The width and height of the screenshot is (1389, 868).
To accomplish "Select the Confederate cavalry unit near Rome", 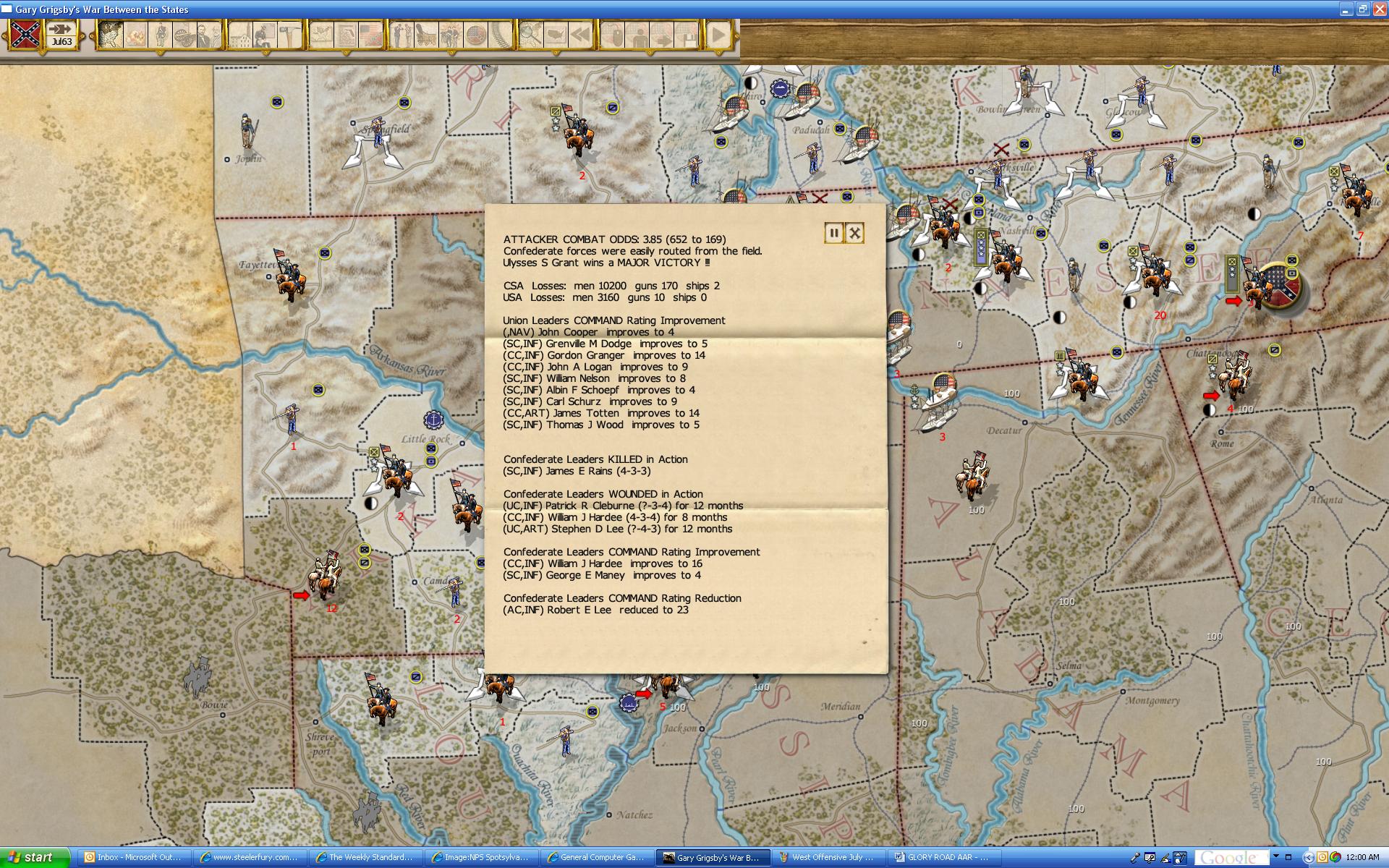I will pos(1234,375).
